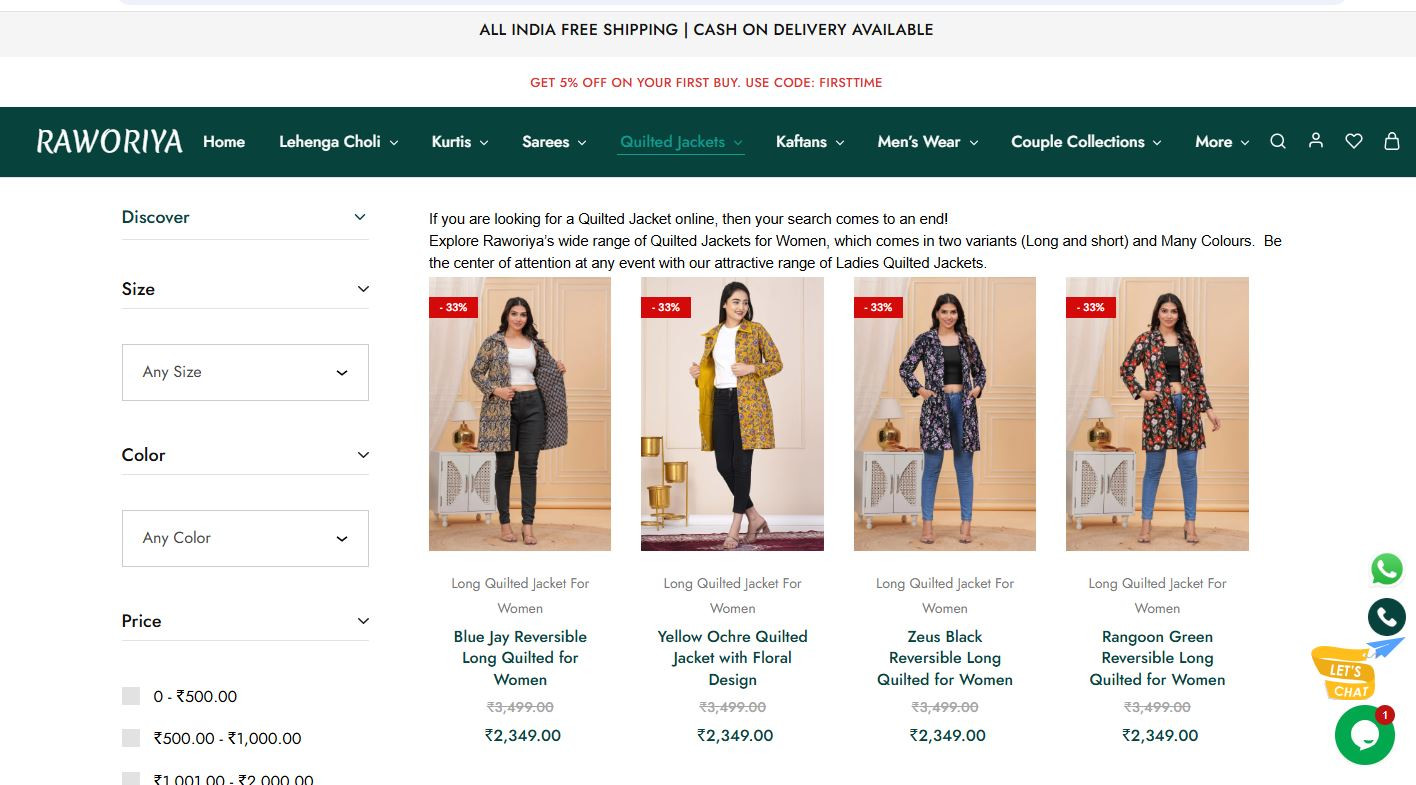Open the Lehenga Choli menu
The image size is (1416, 785).
pyautogui.click(x=338, y=142)
